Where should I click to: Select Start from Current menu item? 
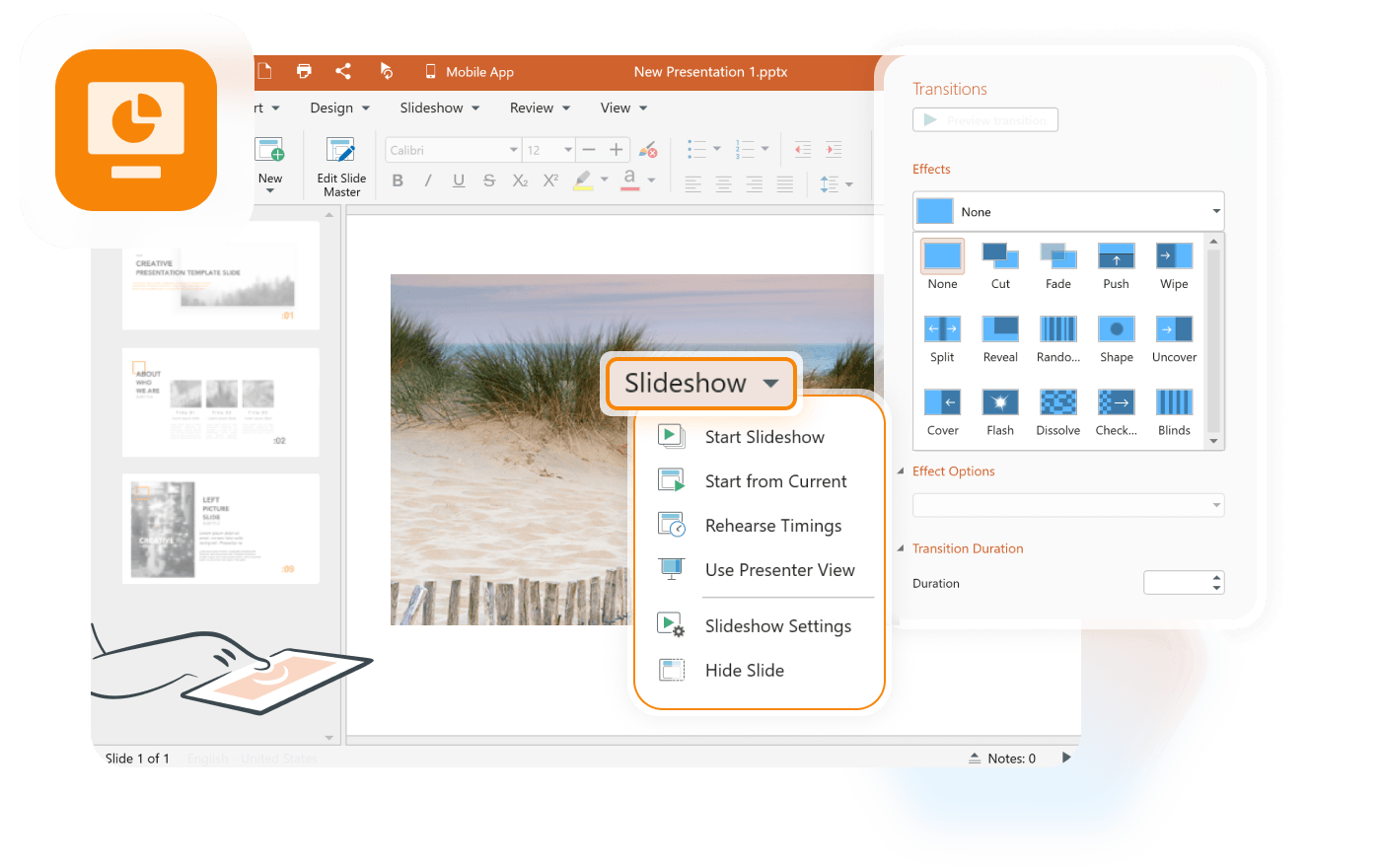click(x=775, y=481)
